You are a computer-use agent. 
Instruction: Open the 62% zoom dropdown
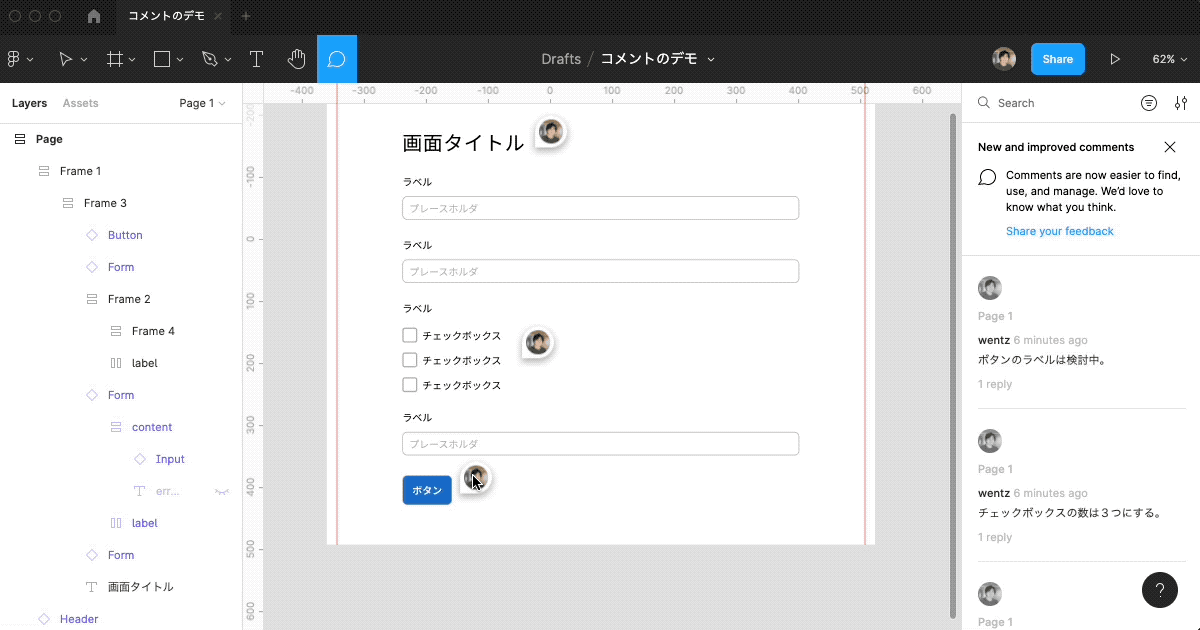[1169, 59]
